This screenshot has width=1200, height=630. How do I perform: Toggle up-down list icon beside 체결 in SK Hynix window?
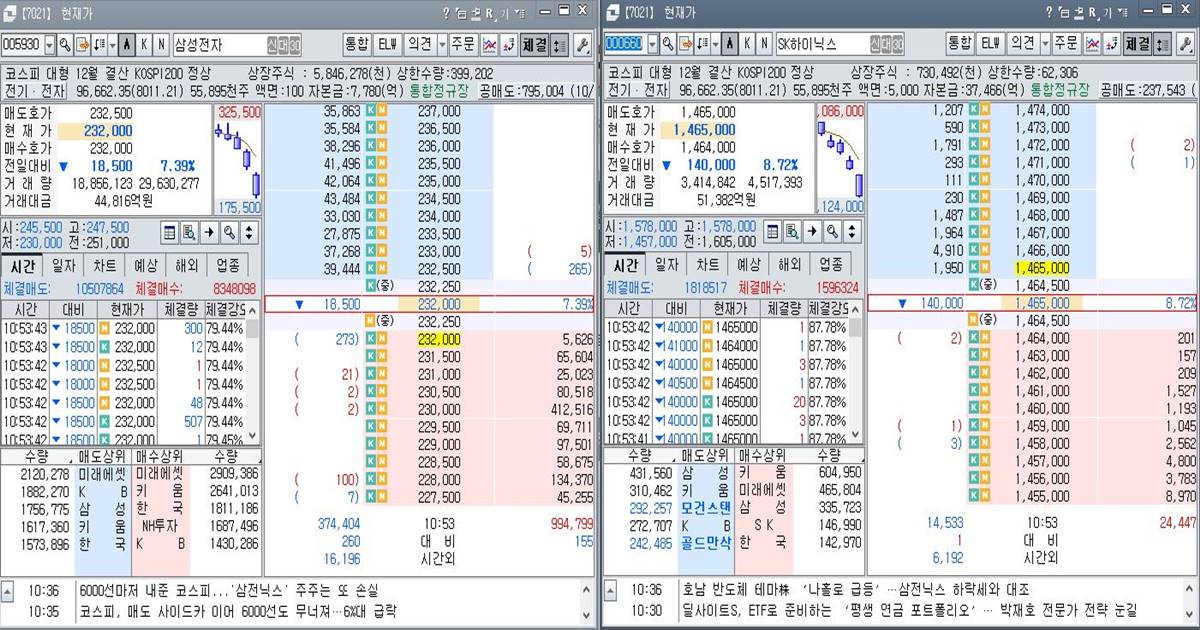[1161, 45]
